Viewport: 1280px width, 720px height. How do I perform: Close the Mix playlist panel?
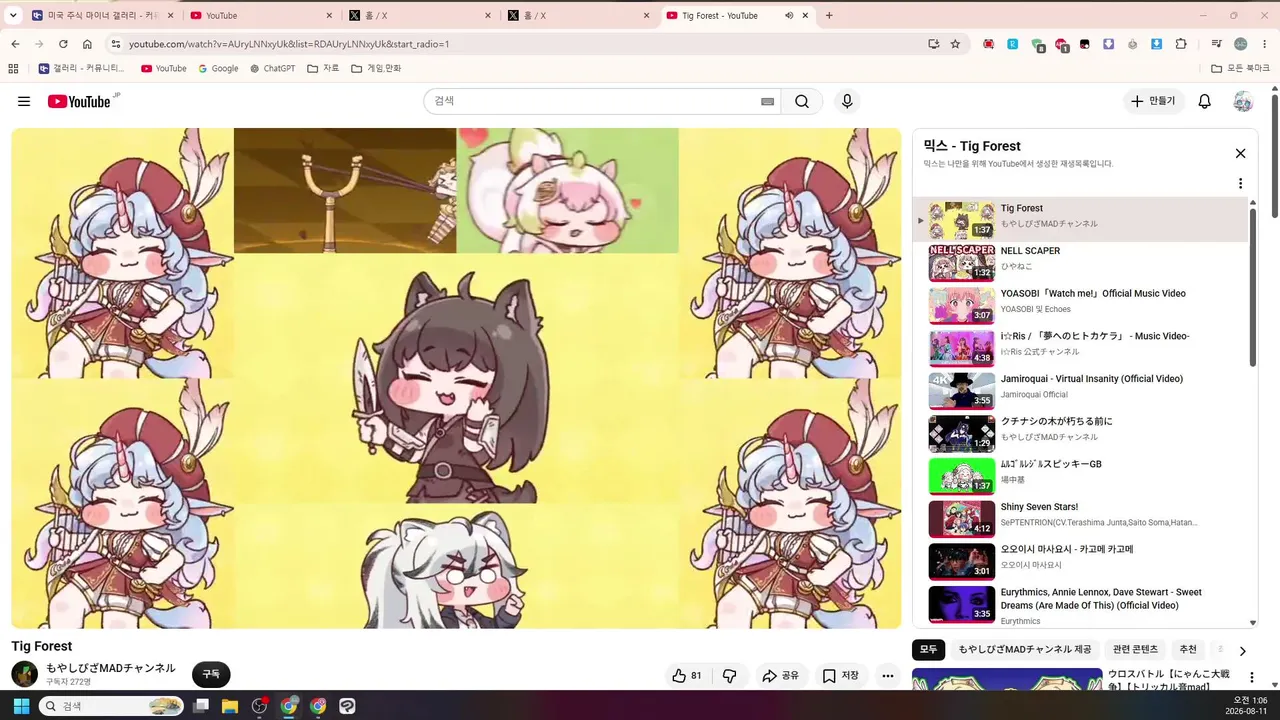1240,153
